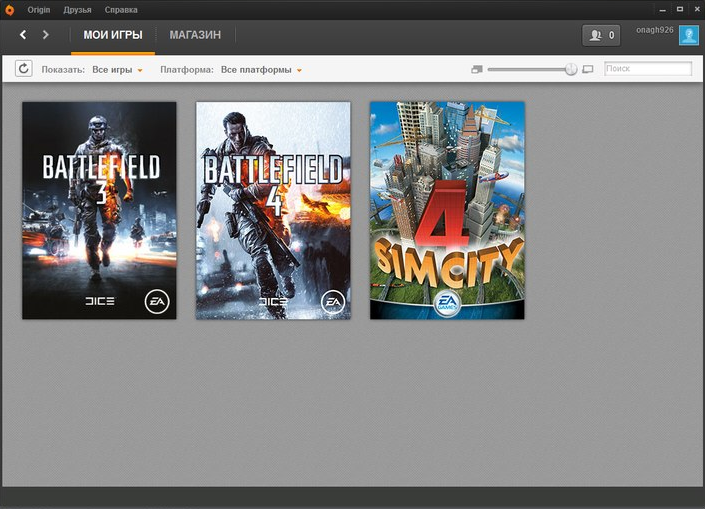
Task: Switch to the МОИ ИГРЫ tab
Action: coord(113,35)
